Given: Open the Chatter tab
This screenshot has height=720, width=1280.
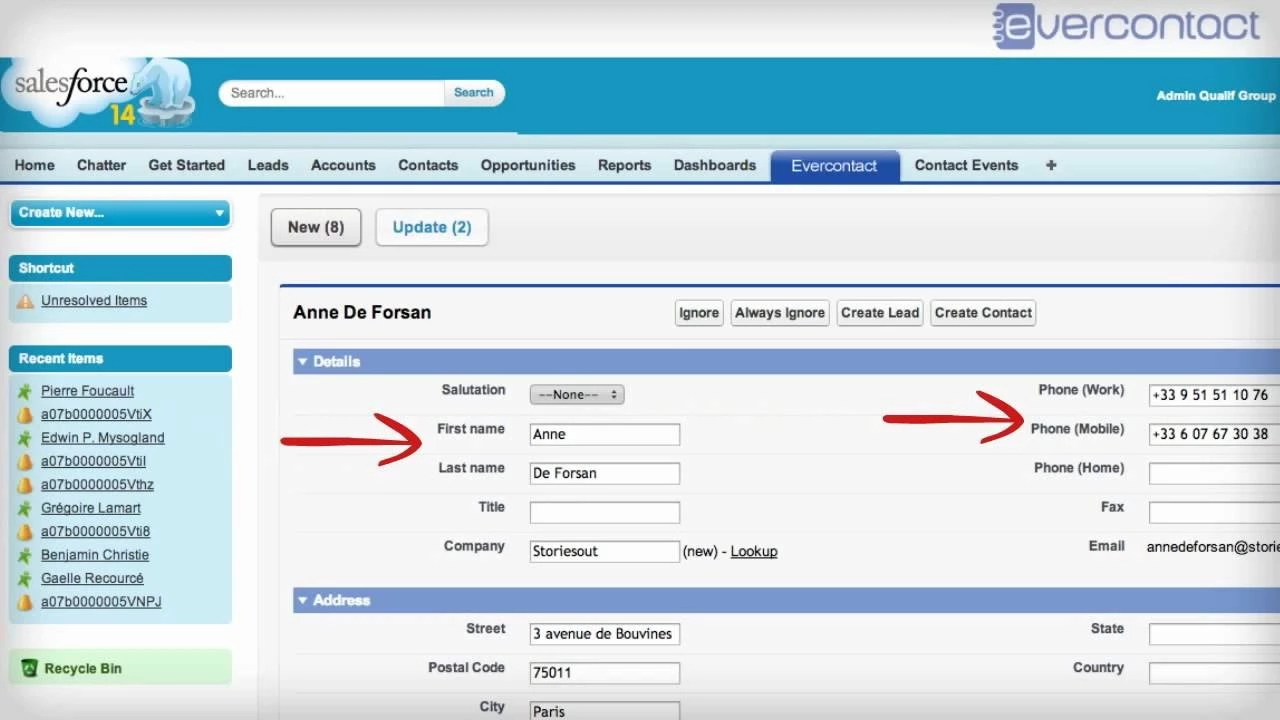Looking at the screenshot, I should [101, 165].
